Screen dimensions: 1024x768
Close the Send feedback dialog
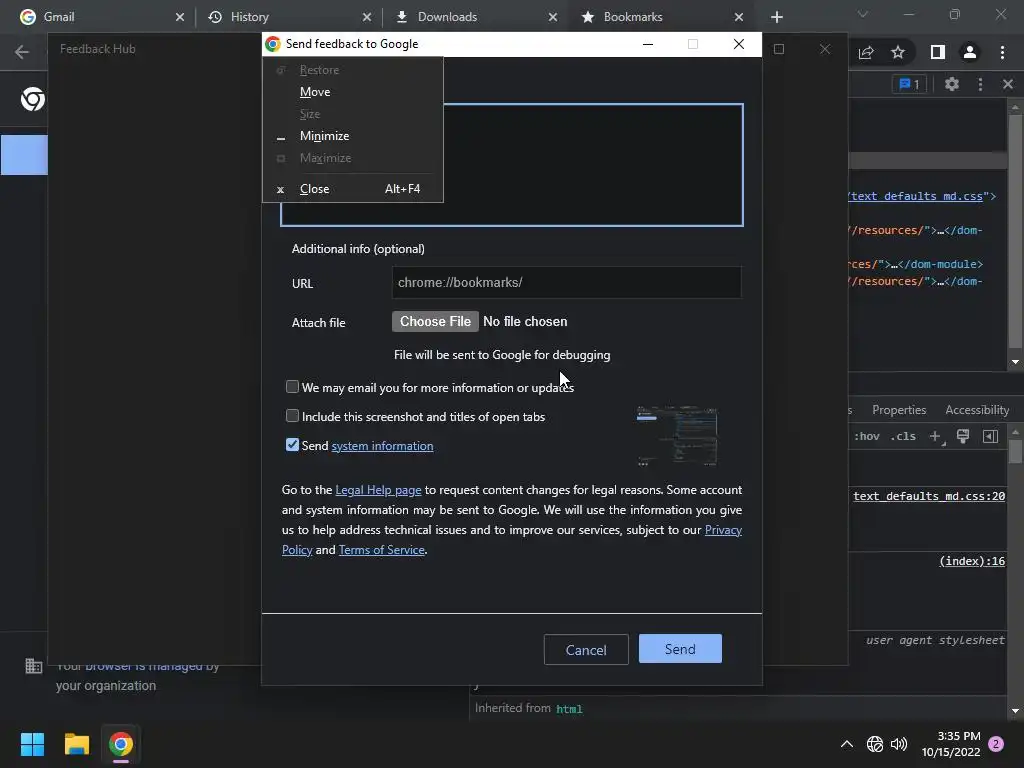pos(739,44)
